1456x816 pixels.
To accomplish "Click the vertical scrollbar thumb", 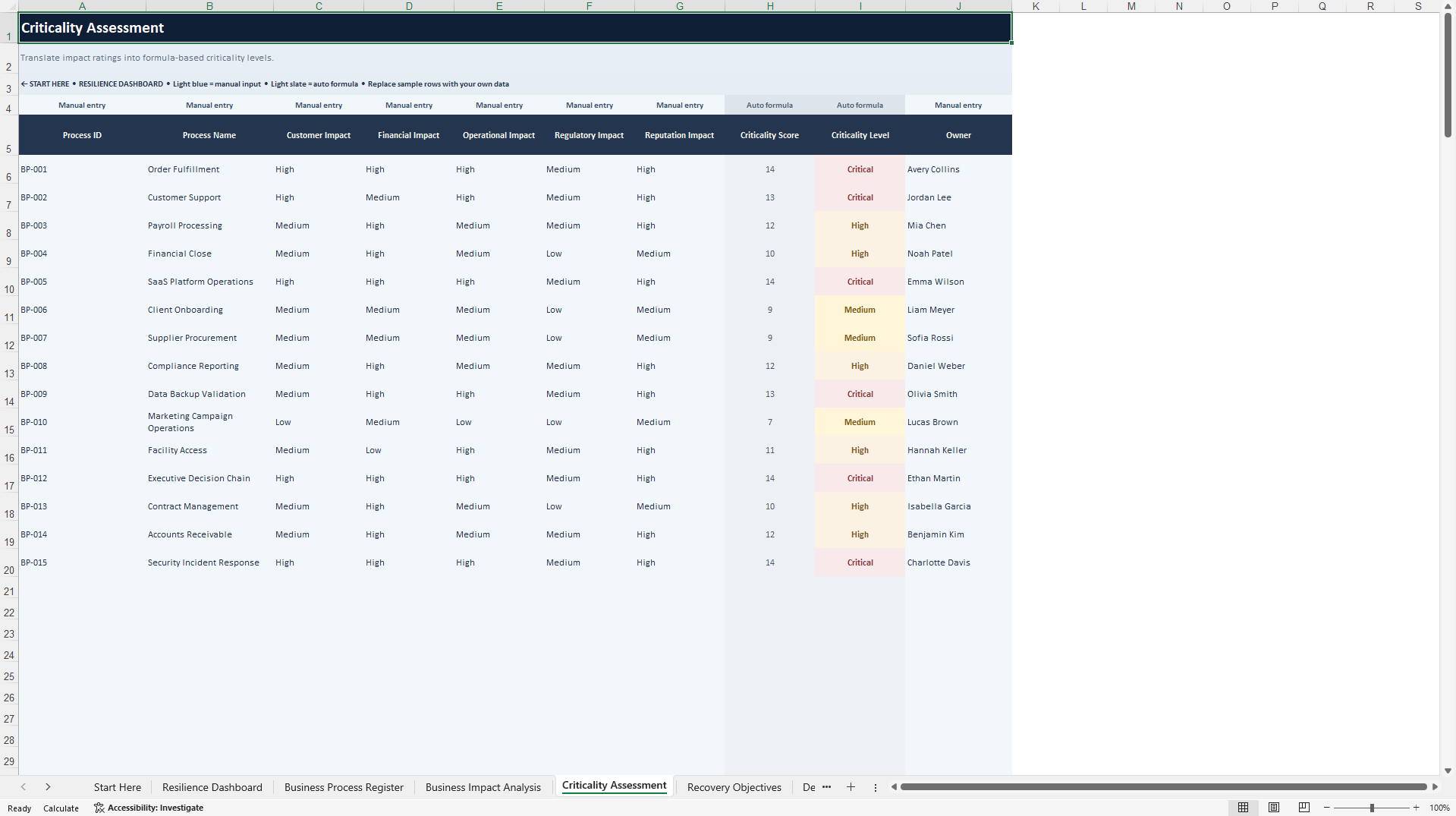I will point(1448,75).
